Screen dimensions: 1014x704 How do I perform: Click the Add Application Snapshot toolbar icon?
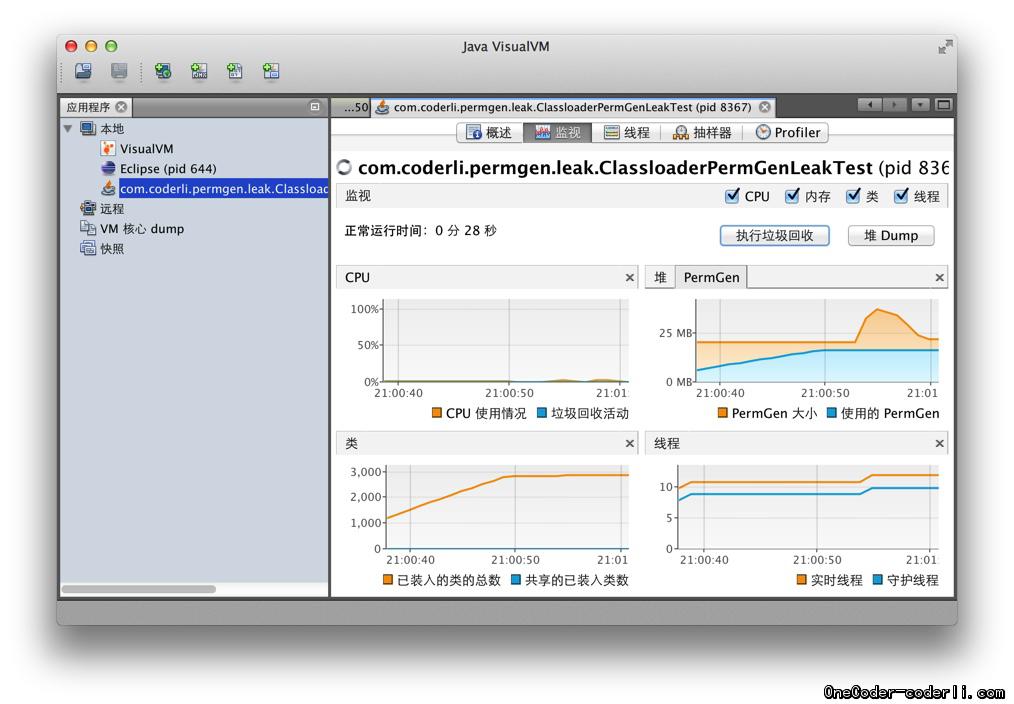pyautogui.click(x=271, y=71)
